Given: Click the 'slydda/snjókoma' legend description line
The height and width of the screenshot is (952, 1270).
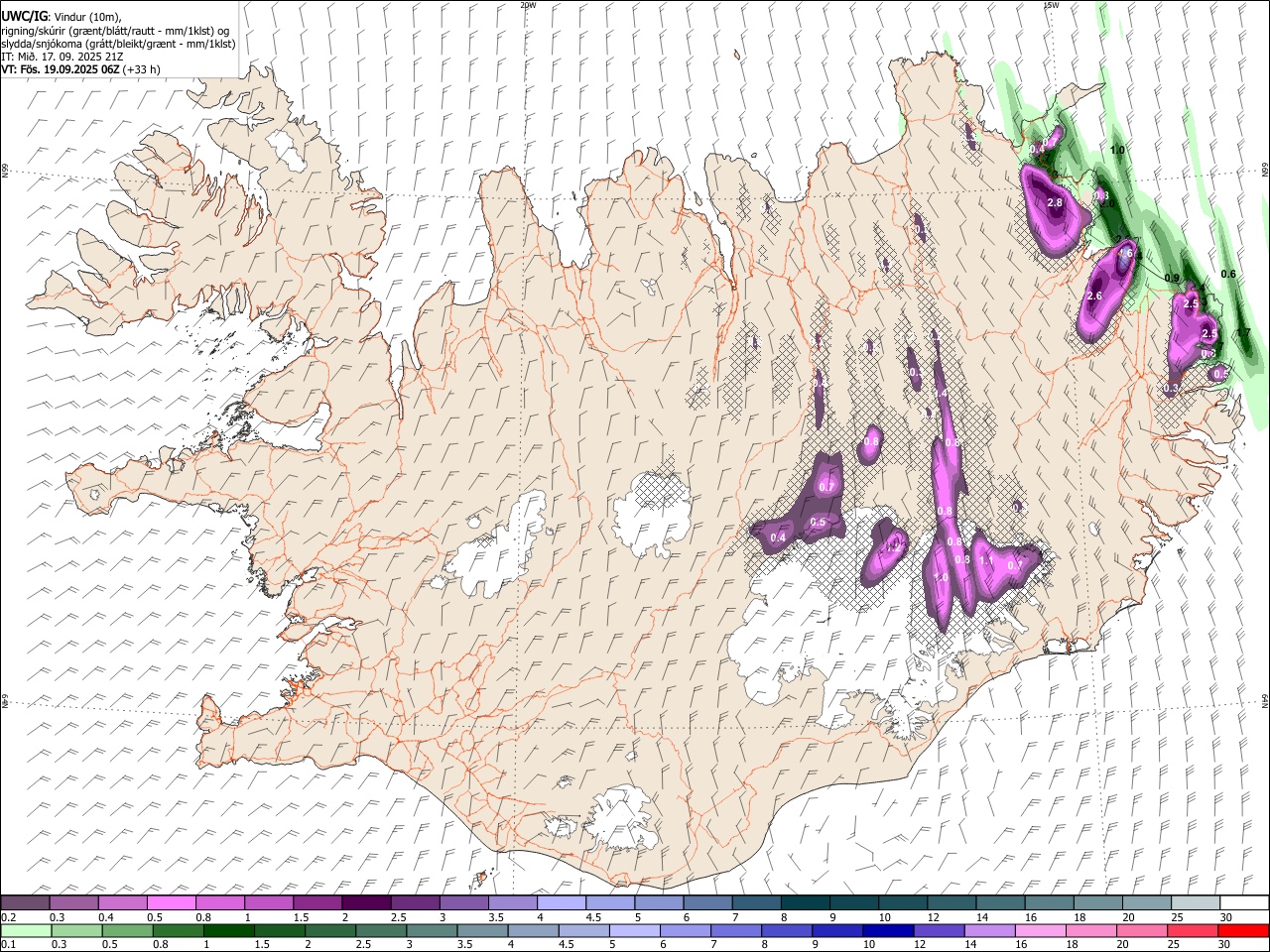Looking at the screenshot, I should pyautogui.click(x=118, y=44).
